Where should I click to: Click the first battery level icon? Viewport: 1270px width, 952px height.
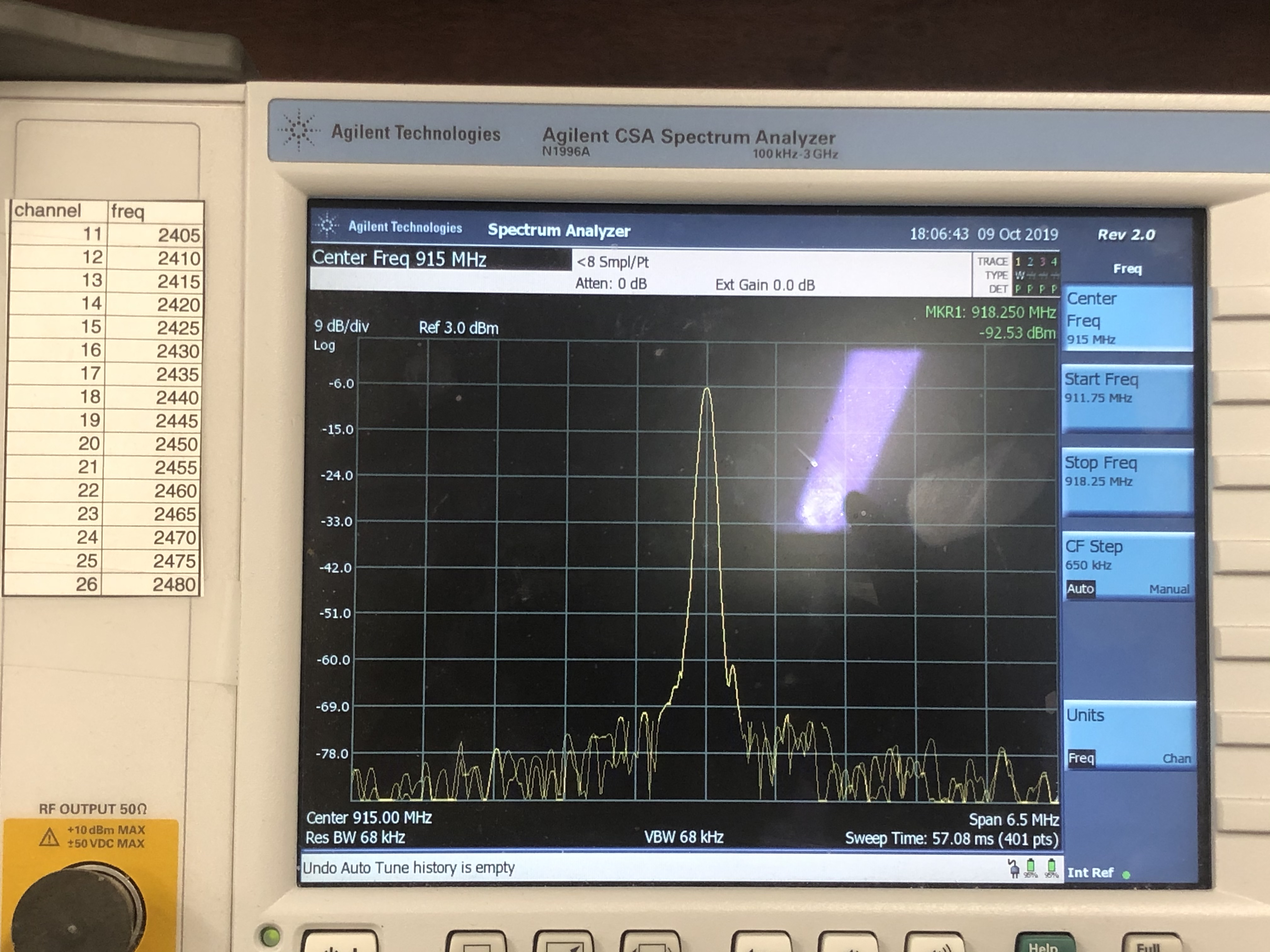click(1031, 868)
